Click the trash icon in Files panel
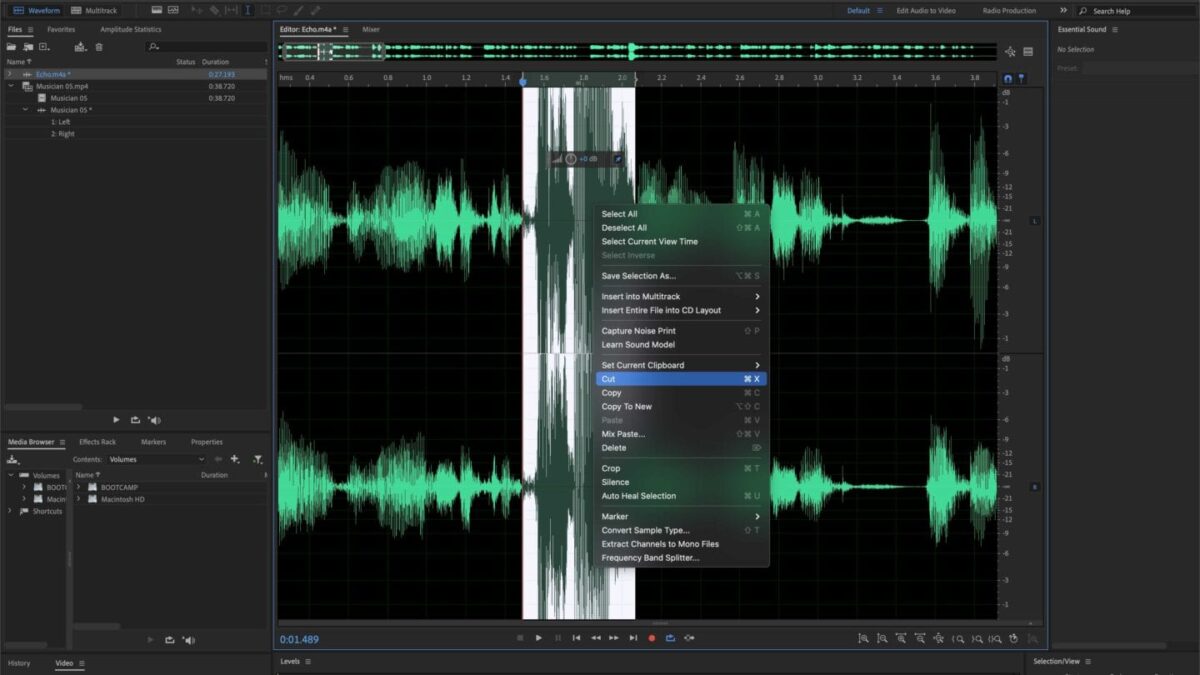1200x675 pixels. tap(99, 47)
